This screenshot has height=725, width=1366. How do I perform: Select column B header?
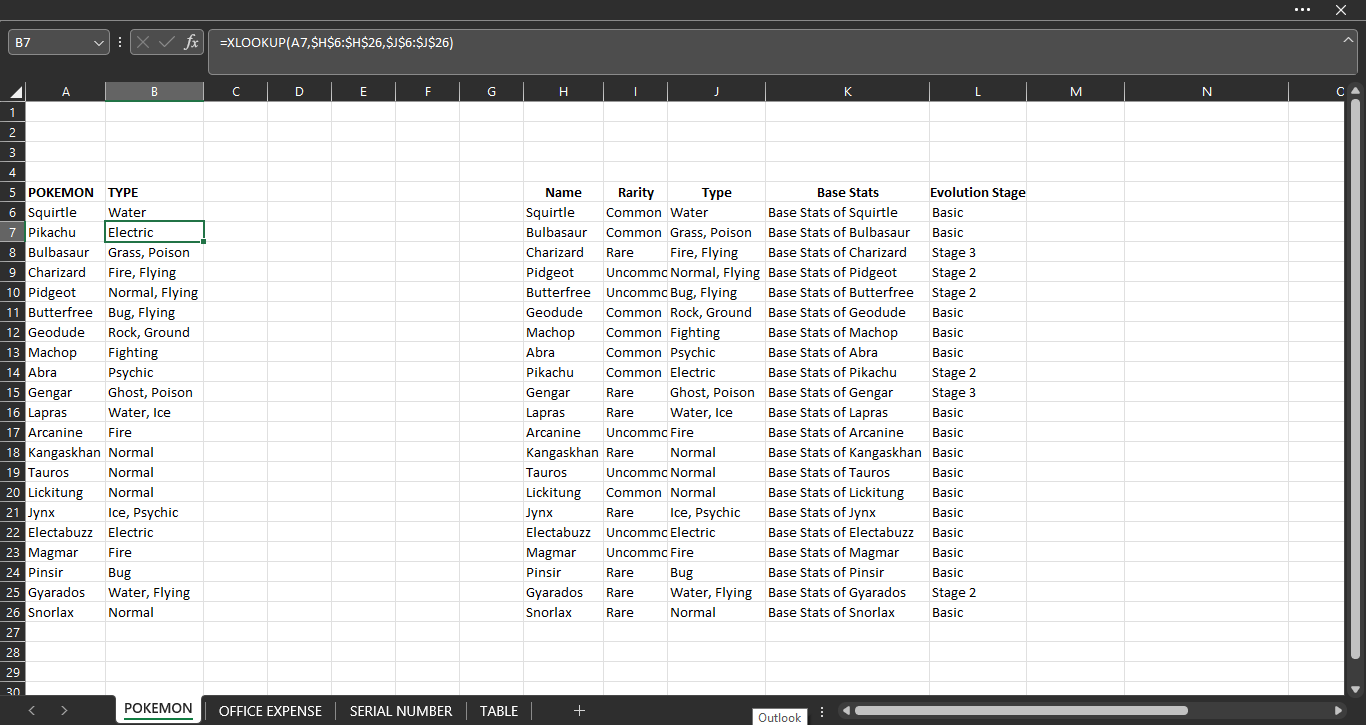coord(154,92)
